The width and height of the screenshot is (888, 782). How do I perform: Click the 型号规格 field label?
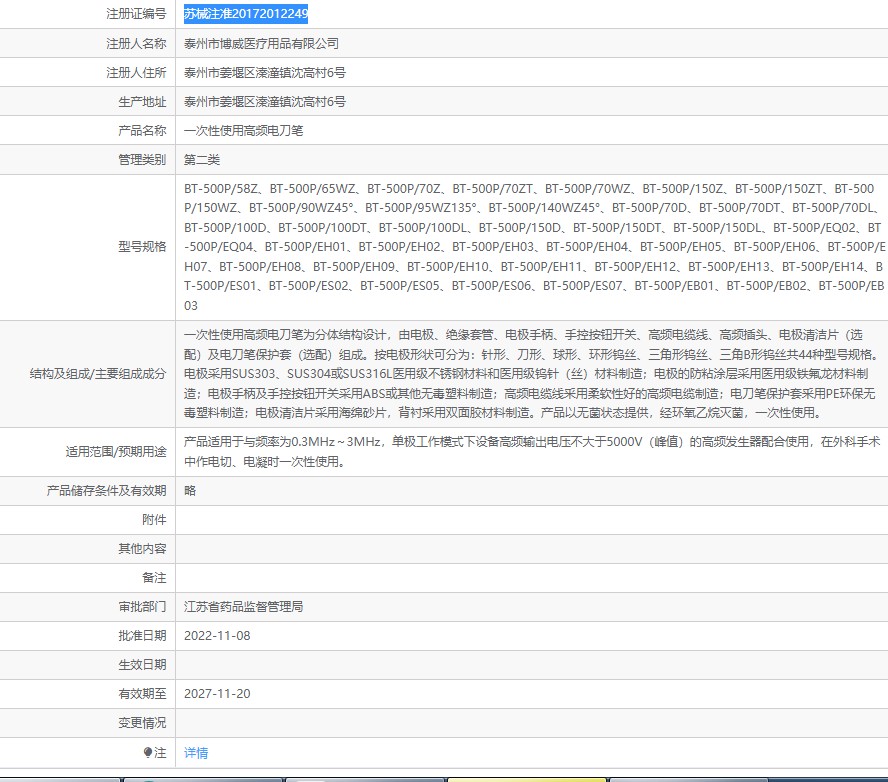pyautogui.click(x=142, y=247)
